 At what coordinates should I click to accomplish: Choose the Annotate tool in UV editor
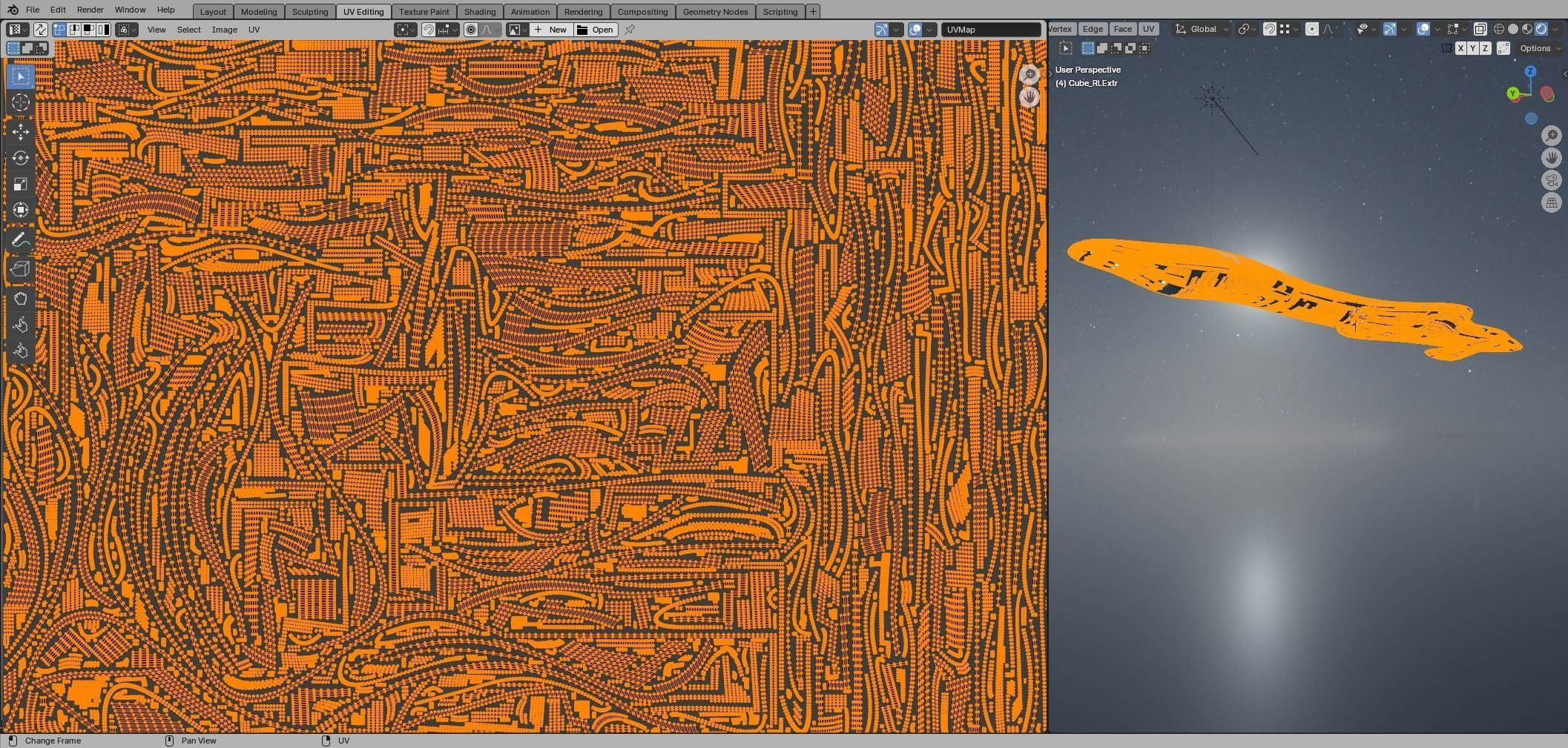(21, 239)
